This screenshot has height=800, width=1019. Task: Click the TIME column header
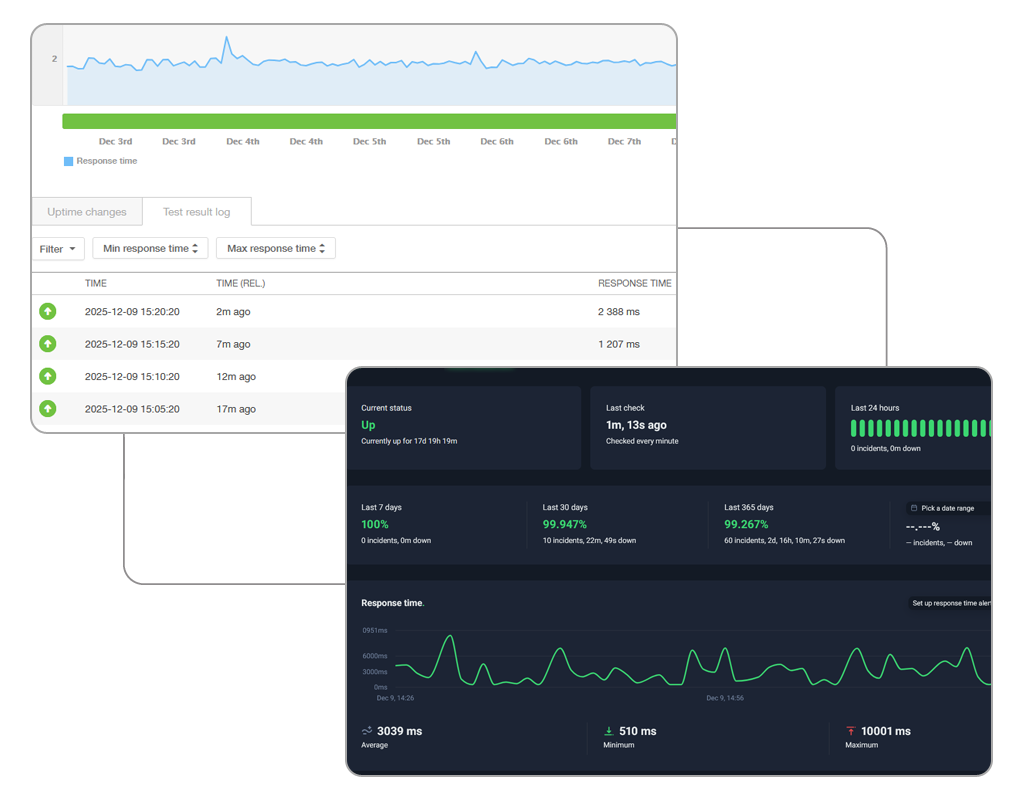click(96, 283)
